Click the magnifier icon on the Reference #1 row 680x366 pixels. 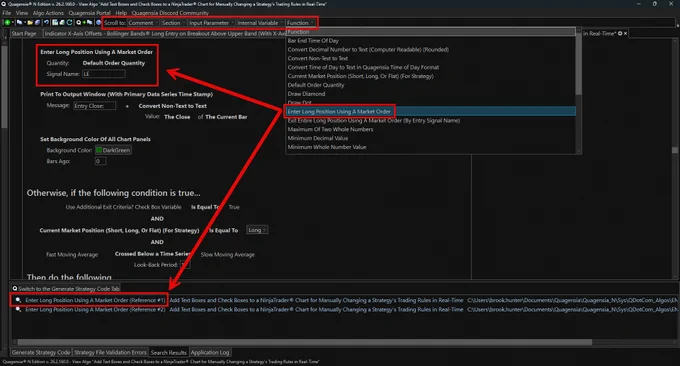18,300
